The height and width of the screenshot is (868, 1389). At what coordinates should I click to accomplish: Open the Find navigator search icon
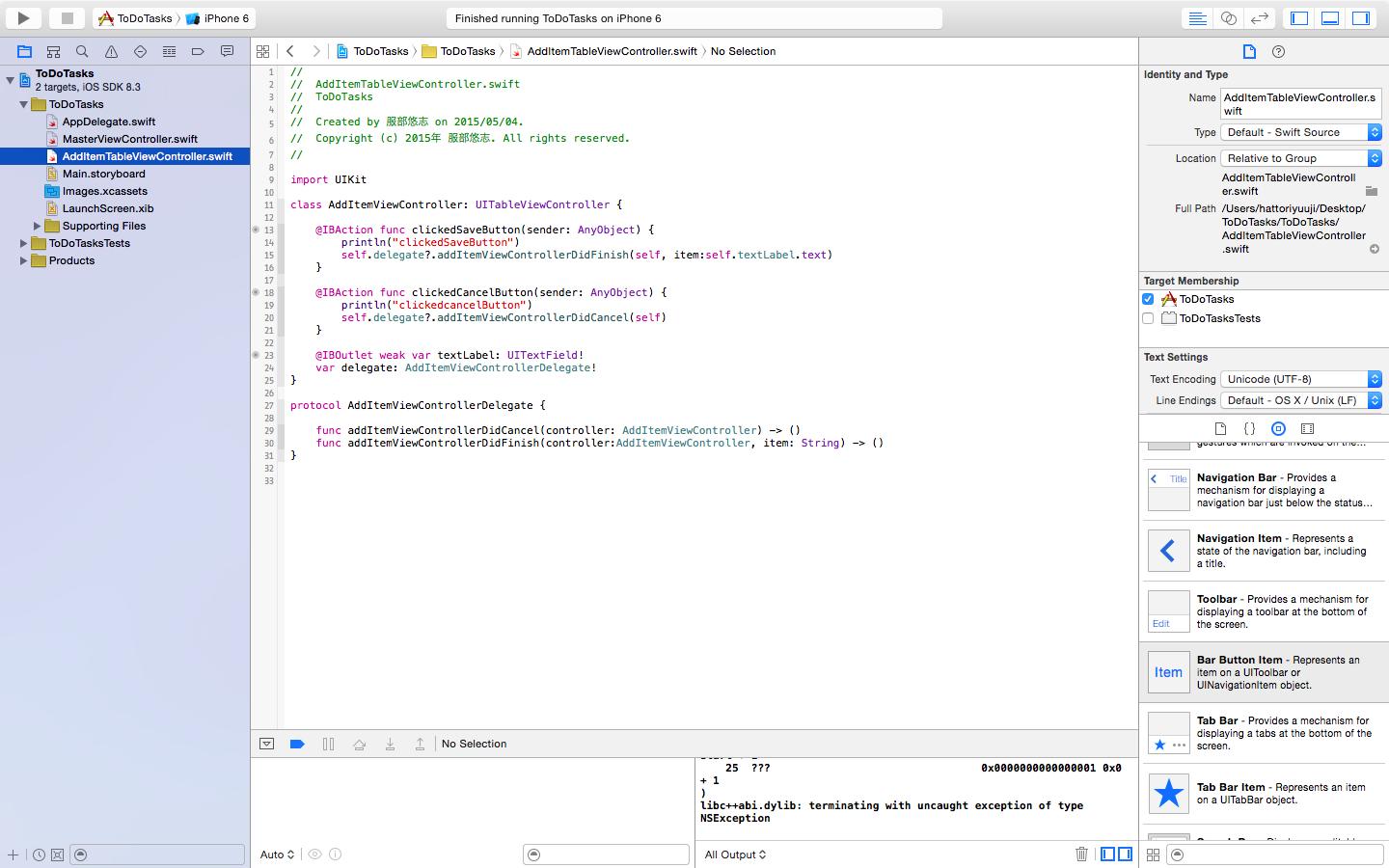82,51
